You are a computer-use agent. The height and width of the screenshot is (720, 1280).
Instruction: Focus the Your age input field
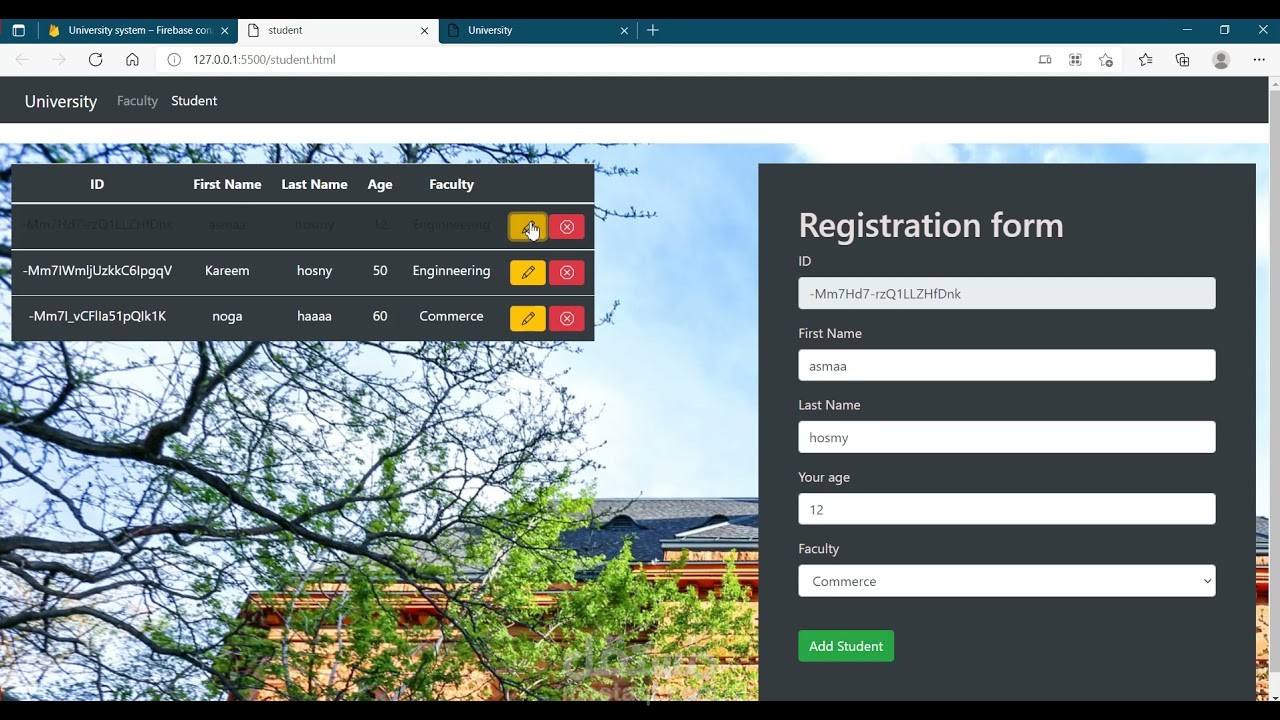coord(1007,509)
